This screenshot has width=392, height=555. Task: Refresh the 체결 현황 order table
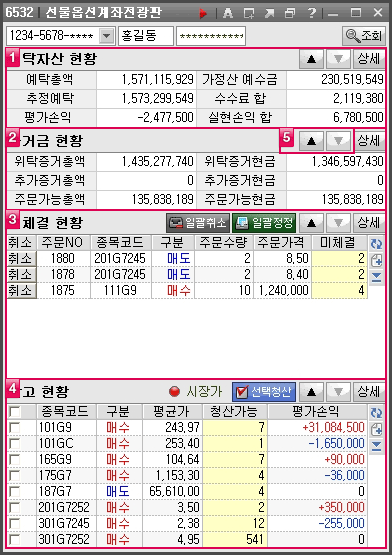(x=376, y=243)
